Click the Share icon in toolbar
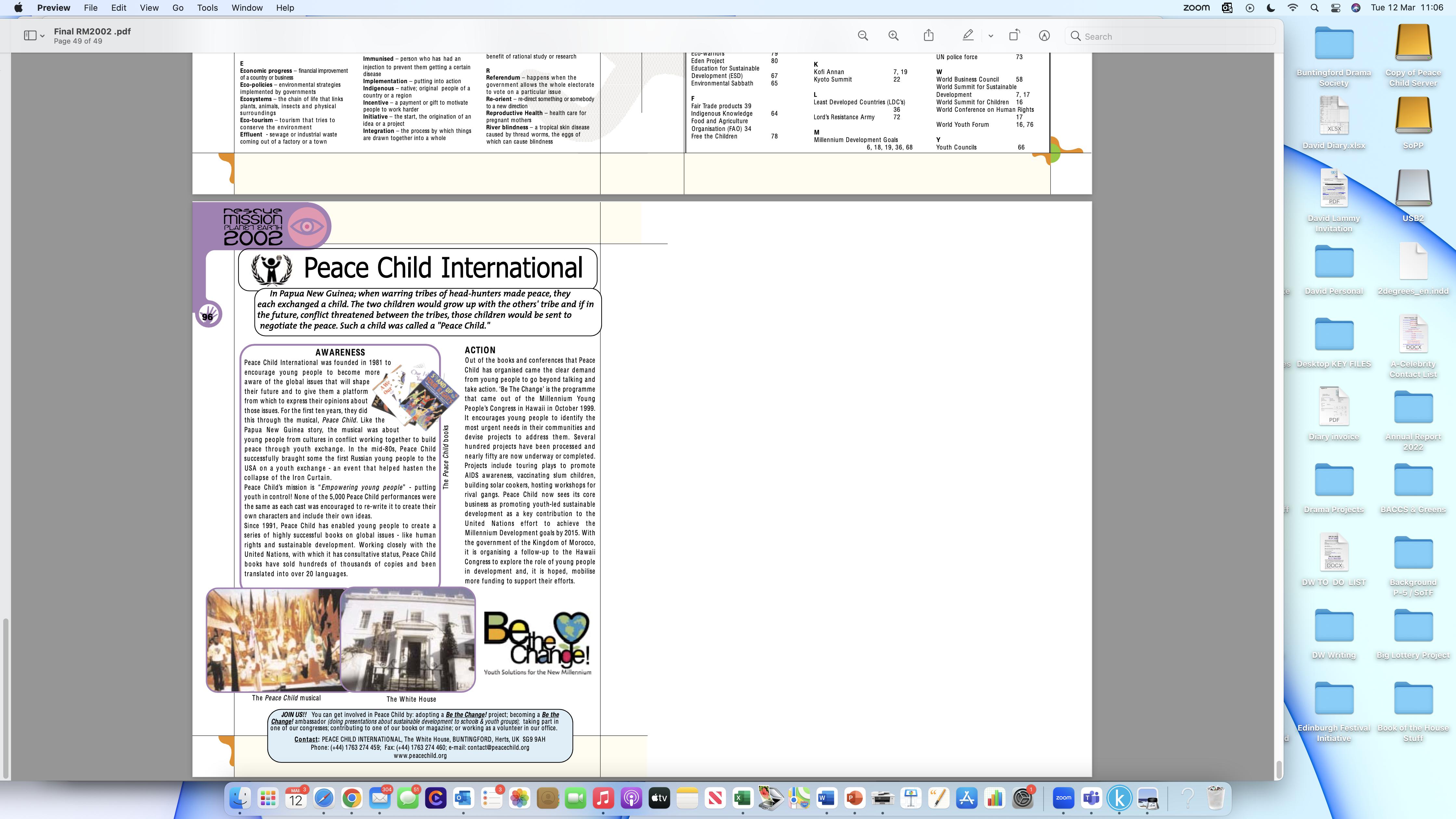The height and width of the screenshot is (819, 1456). 929,36
